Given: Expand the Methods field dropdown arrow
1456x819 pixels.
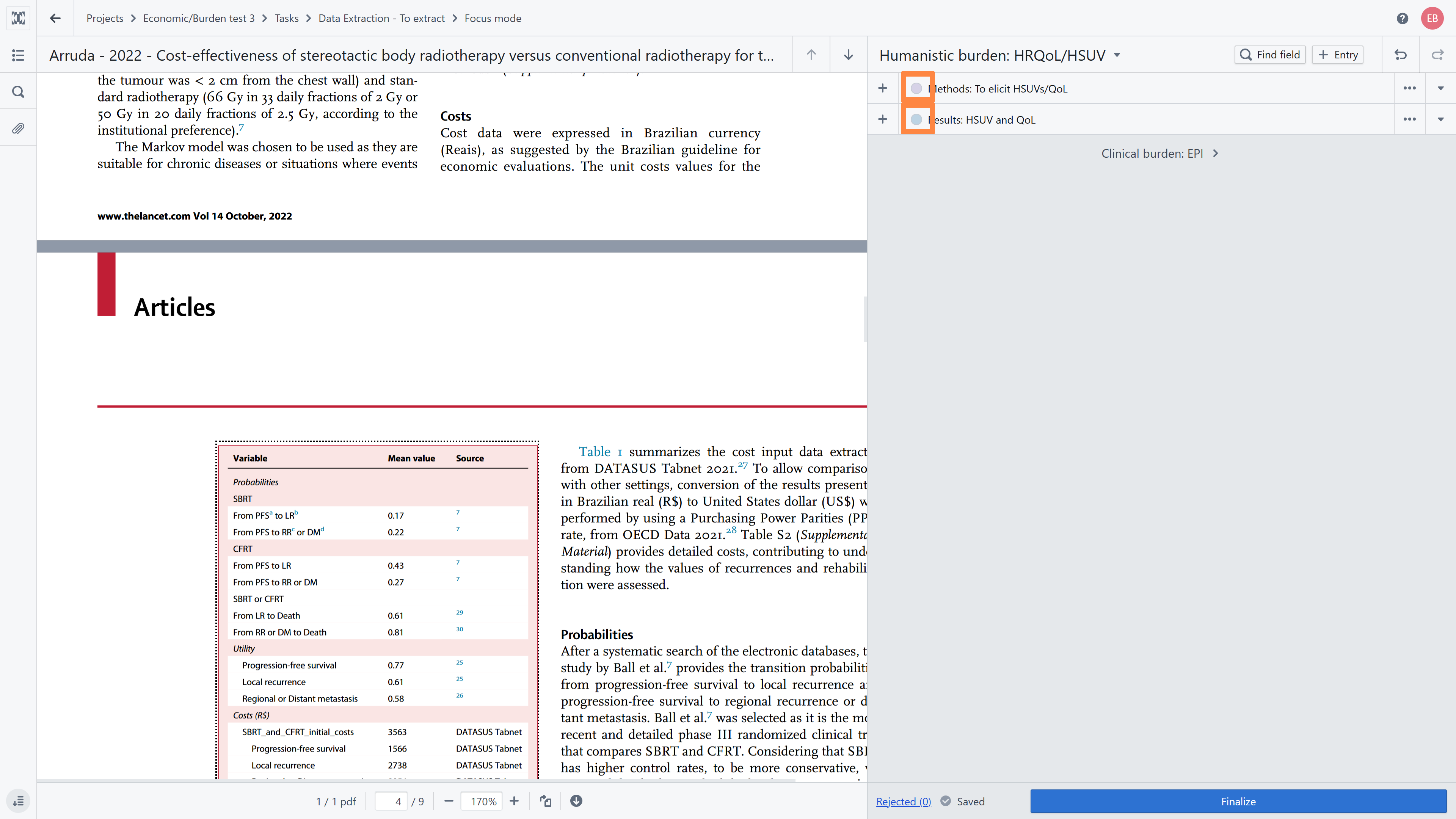Looking at the screenshot, I should pos(1440,88).
